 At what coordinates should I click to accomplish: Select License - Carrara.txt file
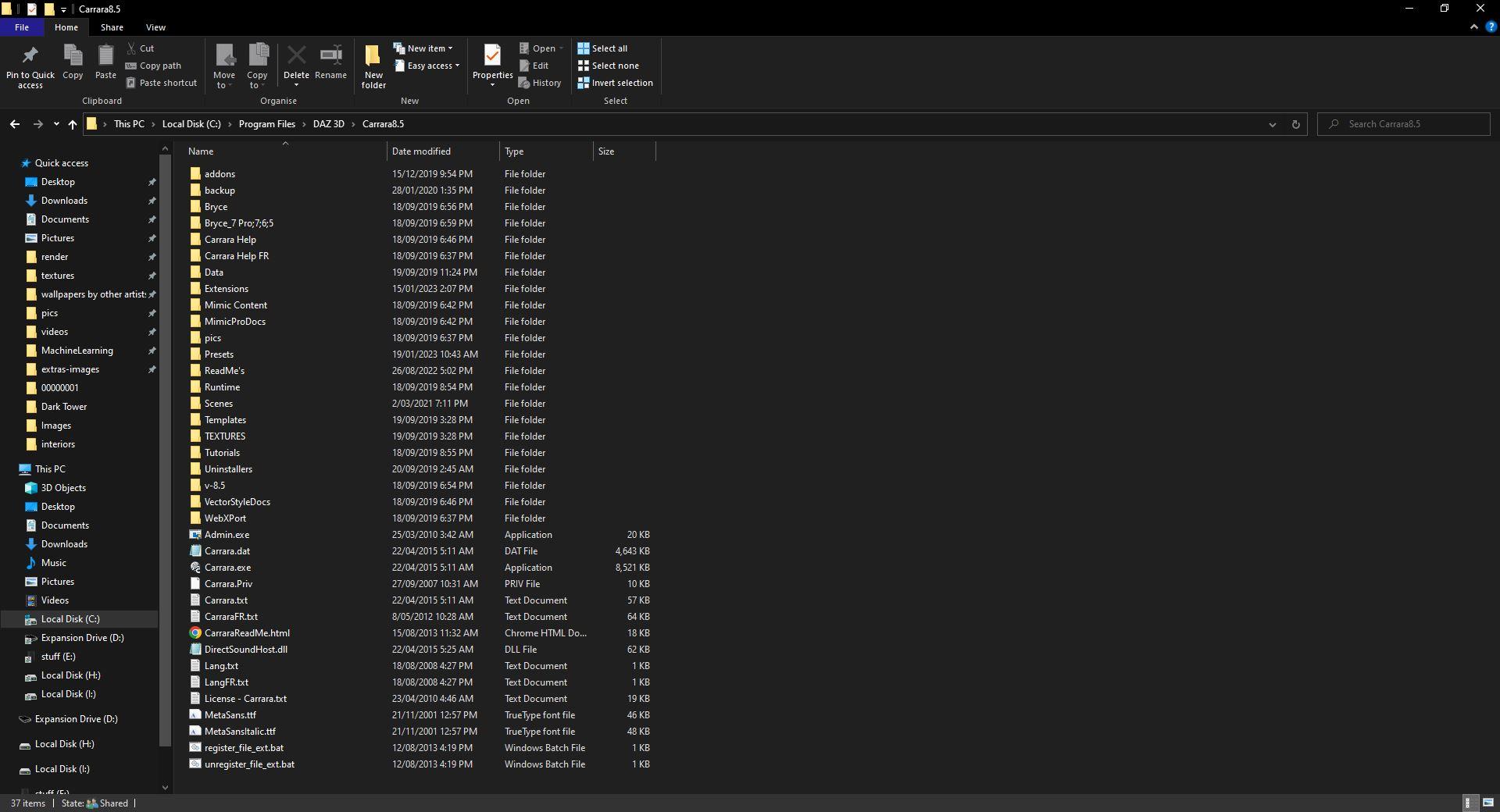click(x=245, y=699)
